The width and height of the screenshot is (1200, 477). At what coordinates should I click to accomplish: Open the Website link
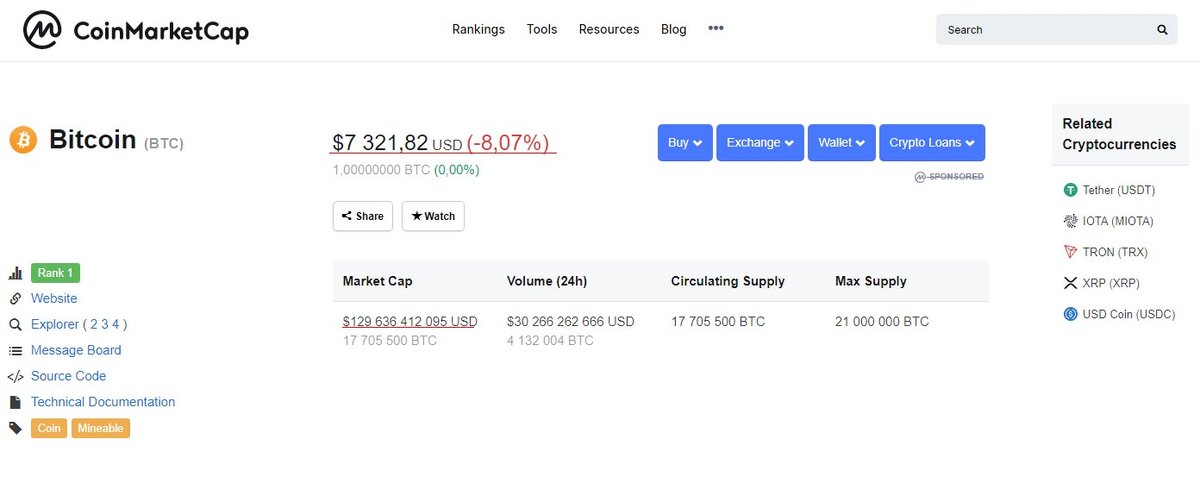[x=54, y=298]
